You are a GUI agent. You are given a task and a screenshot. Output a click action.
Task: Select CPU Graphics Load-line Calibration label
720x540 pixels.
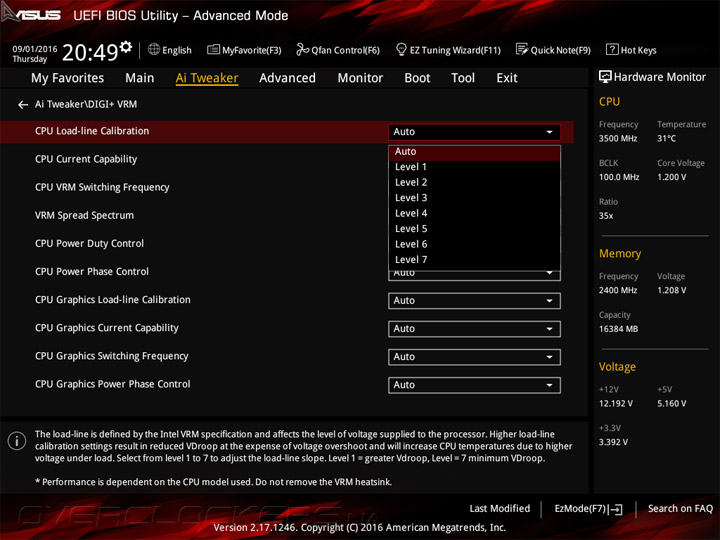coord(112,300)
